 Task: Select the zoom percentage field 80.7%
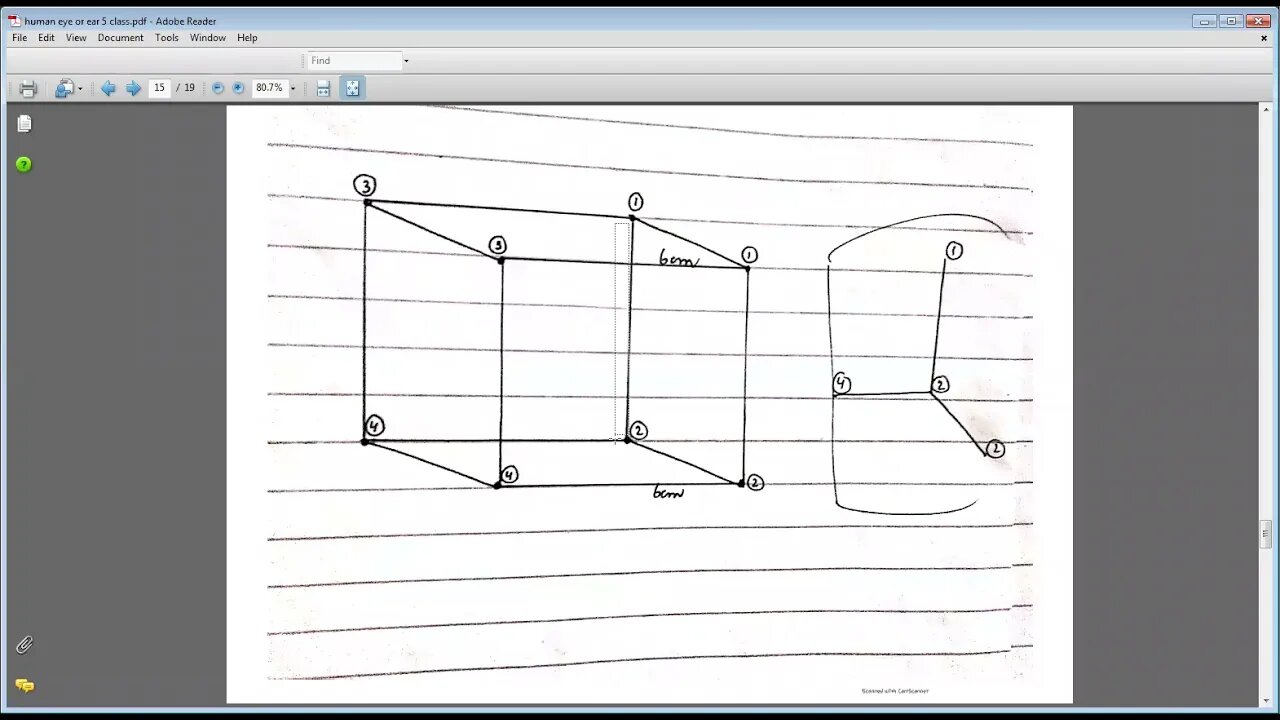pyautogui.click(x=269, y=88)
